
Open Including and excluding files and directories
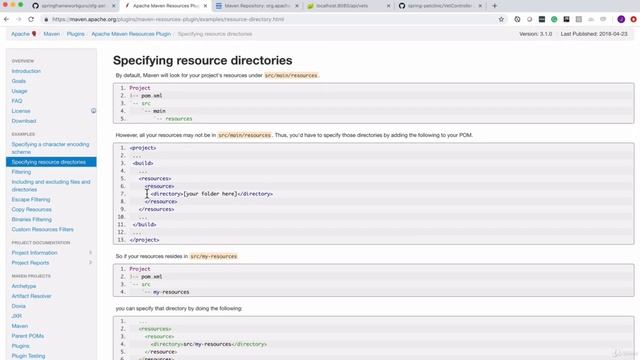[x=51, y=186]
